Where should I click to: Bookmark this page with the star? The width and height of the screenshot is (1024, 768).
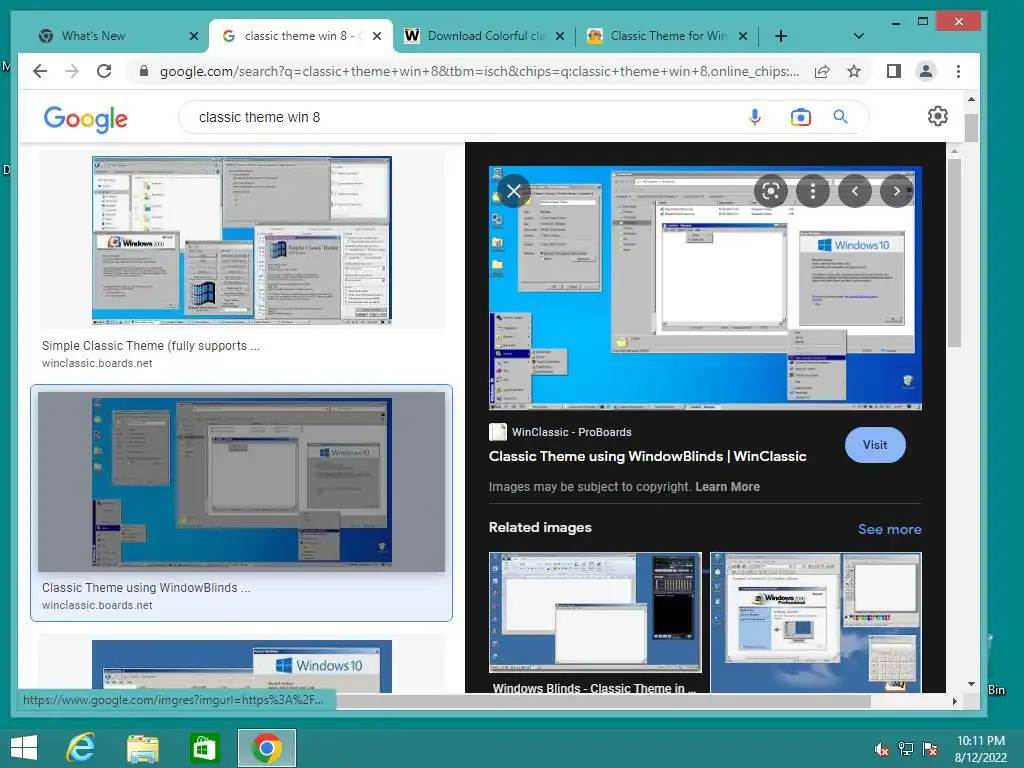click(854, 71)
